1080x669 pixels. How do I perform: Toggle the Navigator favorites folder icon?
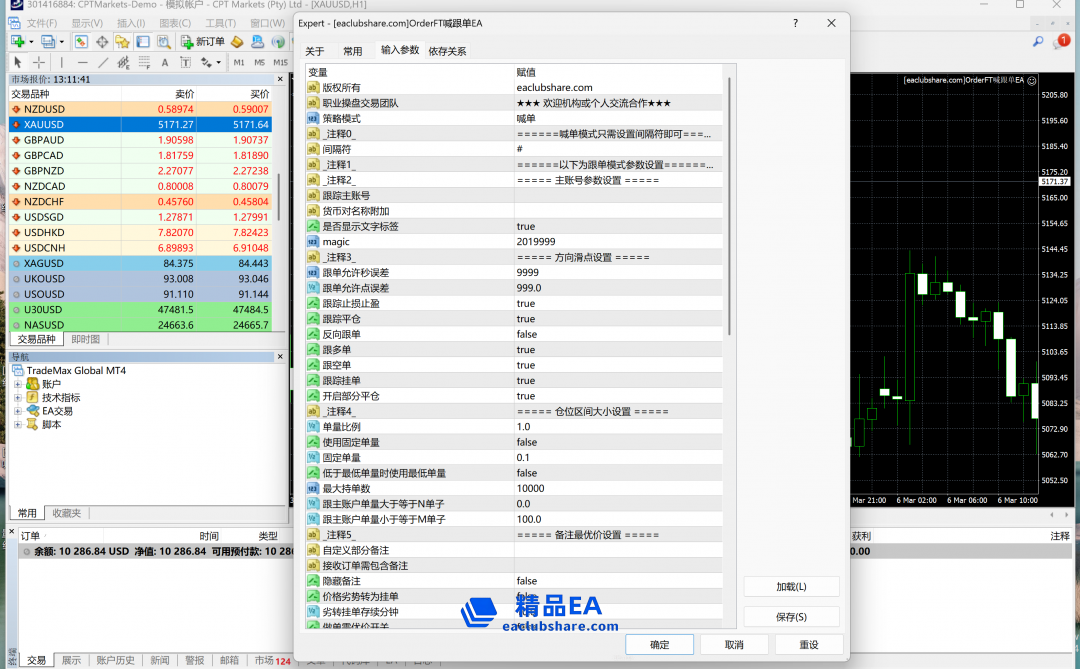(122, 41)
